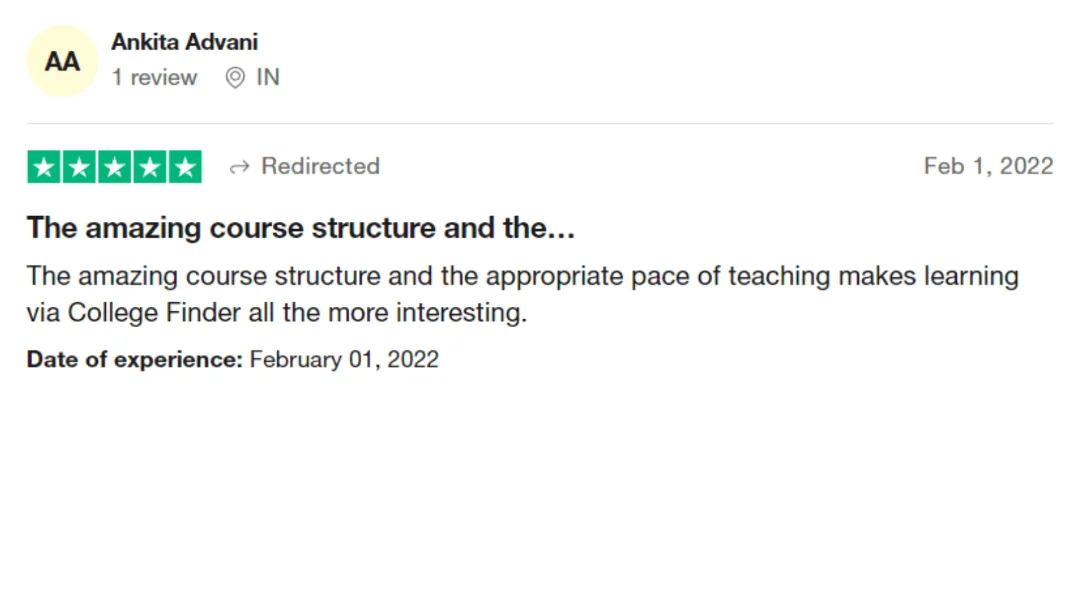
Task: Open the AA profile avatar
Action: coord(62,61)
